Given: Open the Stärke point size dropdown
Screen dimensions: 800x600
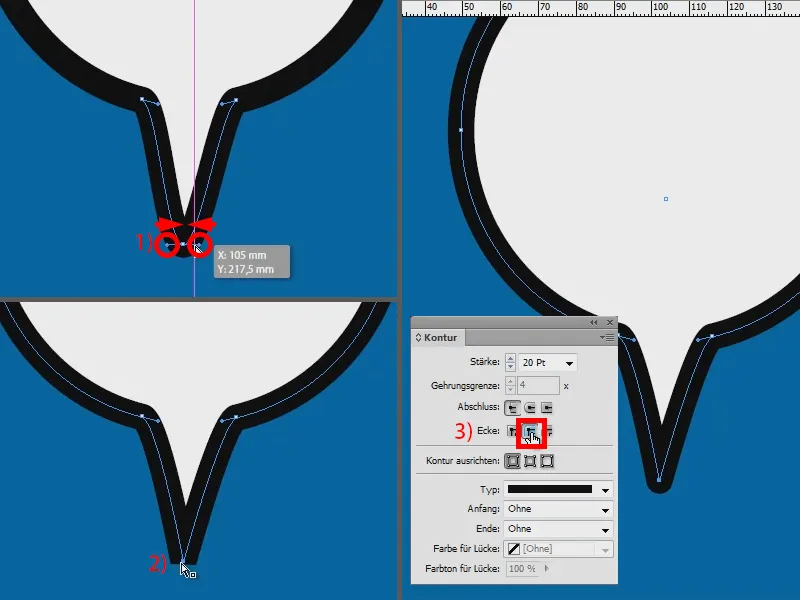Looking at the screenshot, I should pyautogui.click(x=570, y=362).
